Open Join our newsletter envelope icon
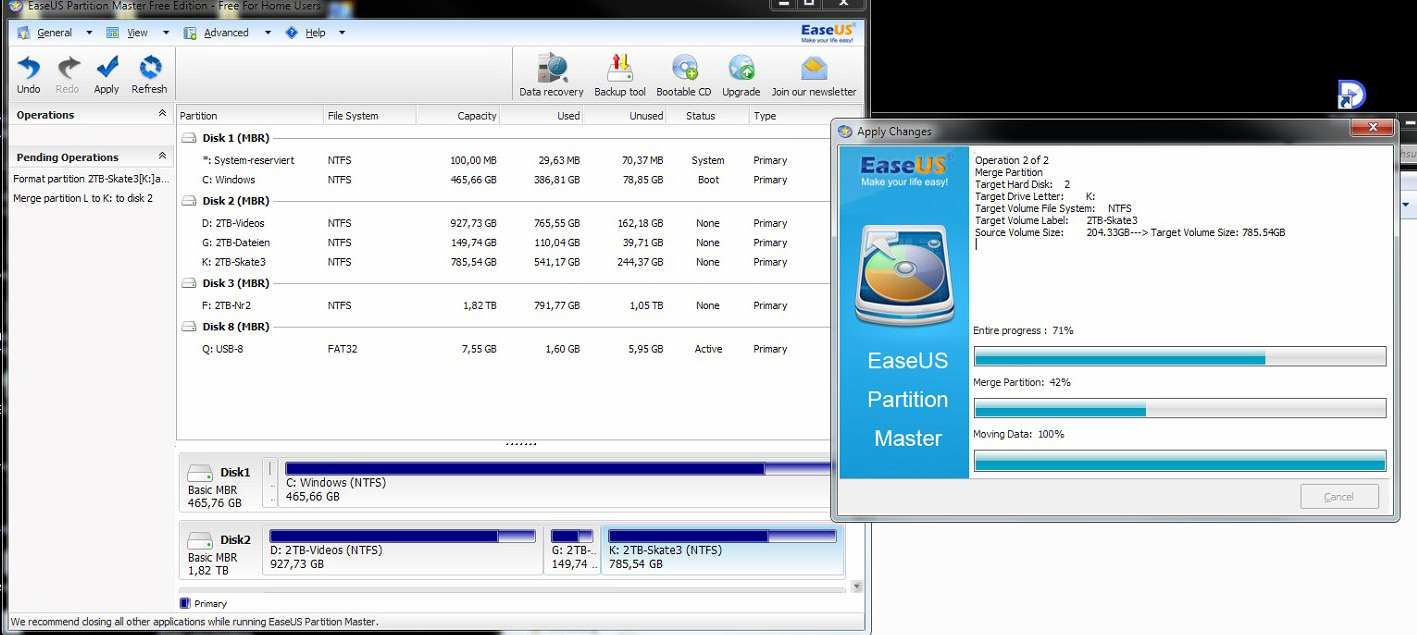This screenshot has width=1417, height=635. tap(814, 68)
